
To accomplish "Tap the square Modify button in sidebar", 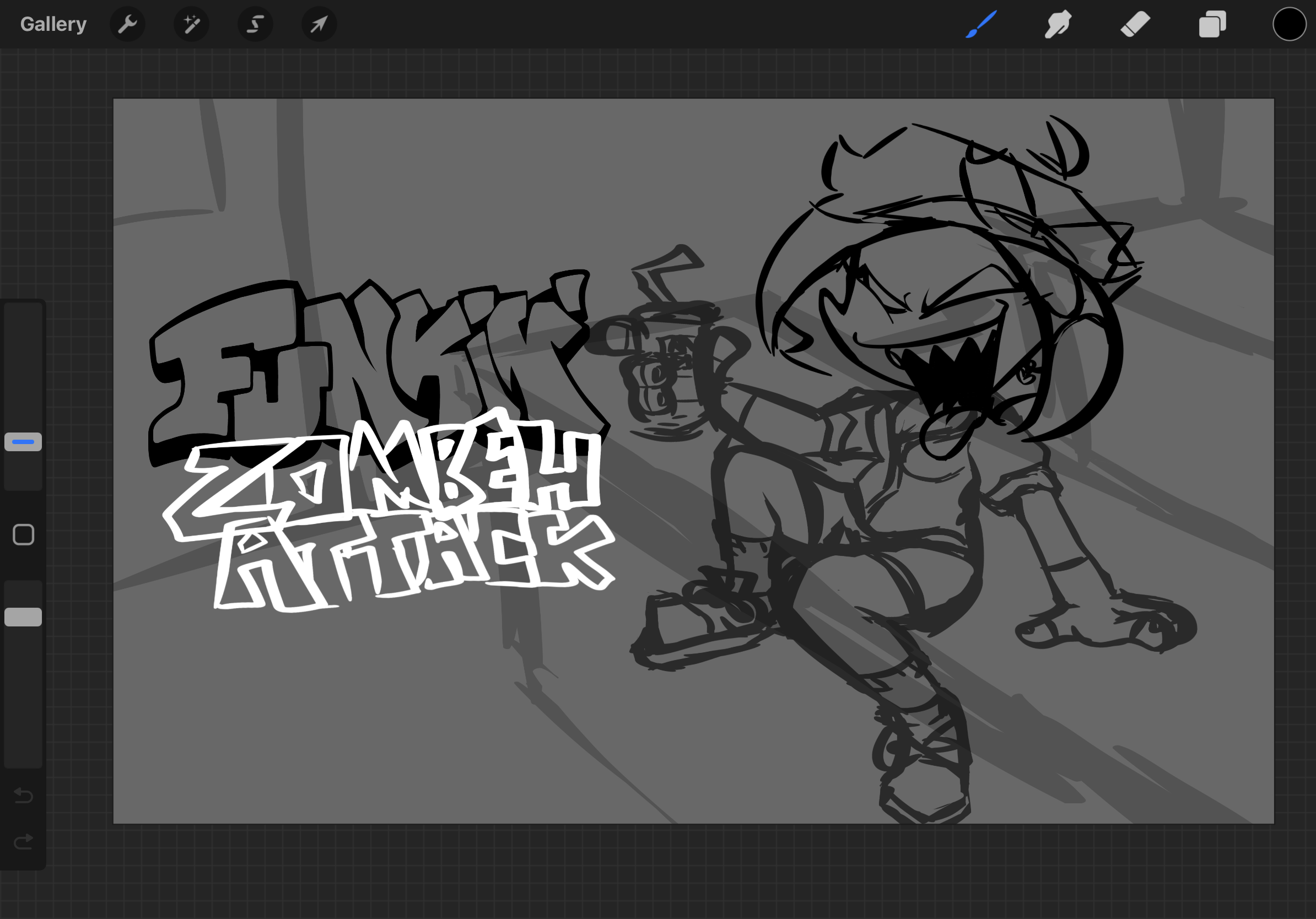I will [x=24, y=534].
